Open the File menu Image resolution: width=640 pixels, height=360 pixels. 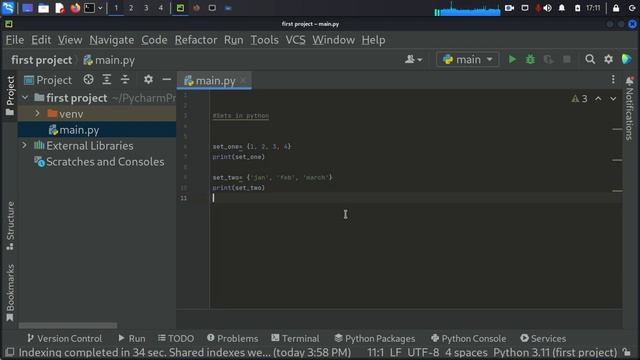(15, 40)
